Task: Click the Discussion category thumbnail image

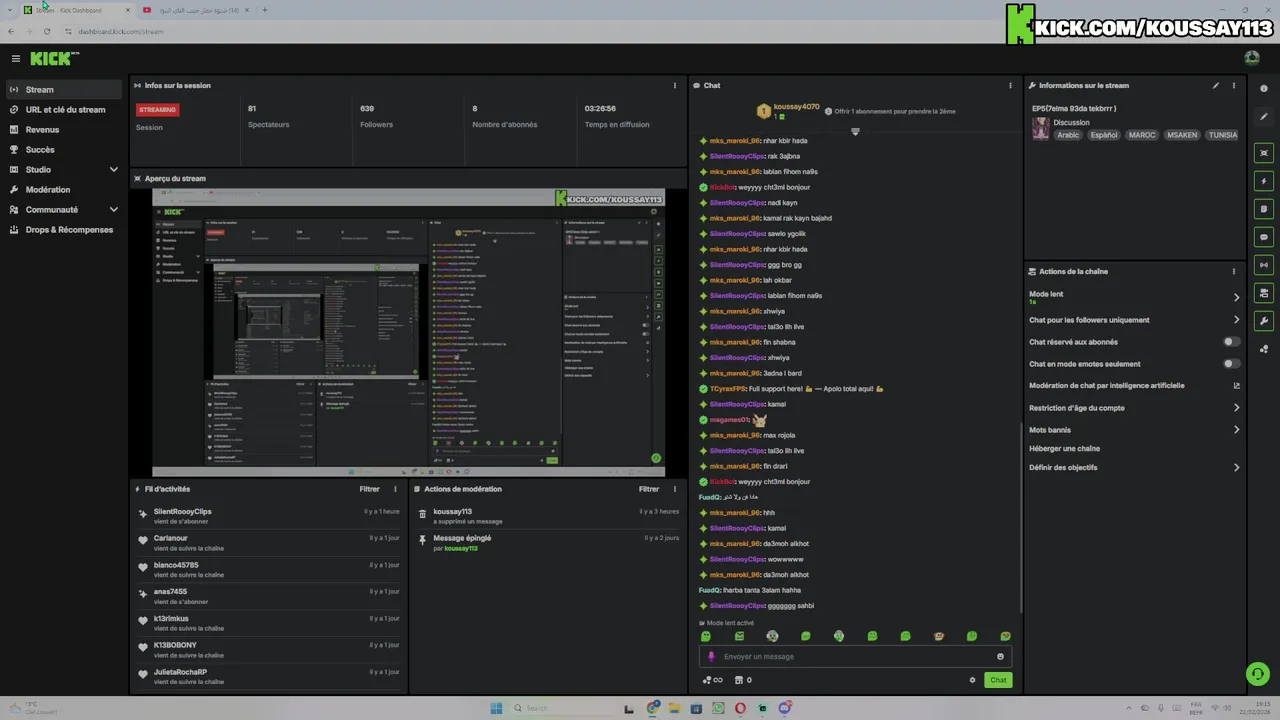Action: (x=1041, y=129)
